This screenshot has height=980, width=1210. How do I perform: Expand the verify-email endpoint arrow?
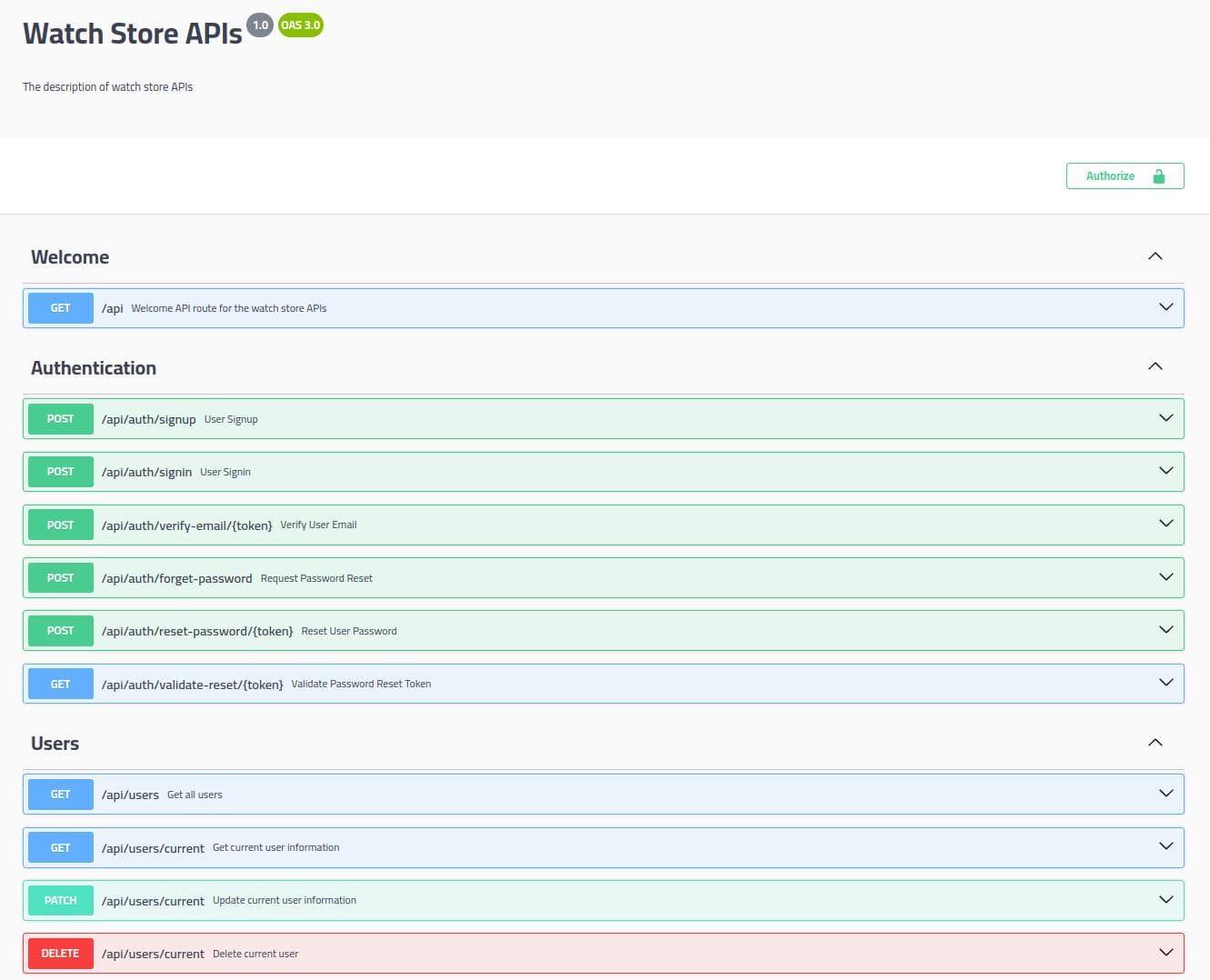click(1166, 524)
